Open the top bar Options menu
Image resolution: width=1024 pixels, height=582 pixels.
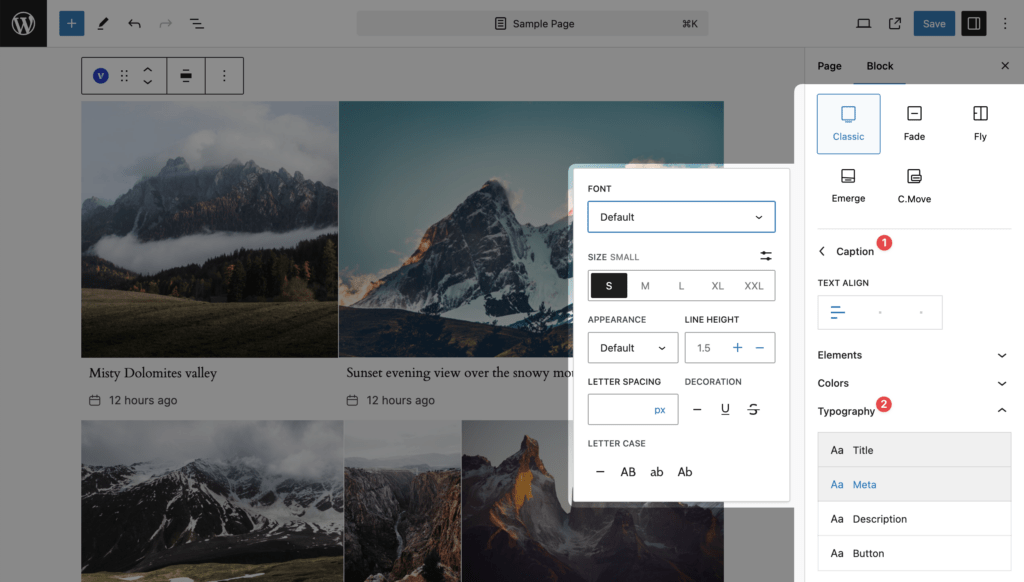pyautogui.click(x=1005, y=24)
